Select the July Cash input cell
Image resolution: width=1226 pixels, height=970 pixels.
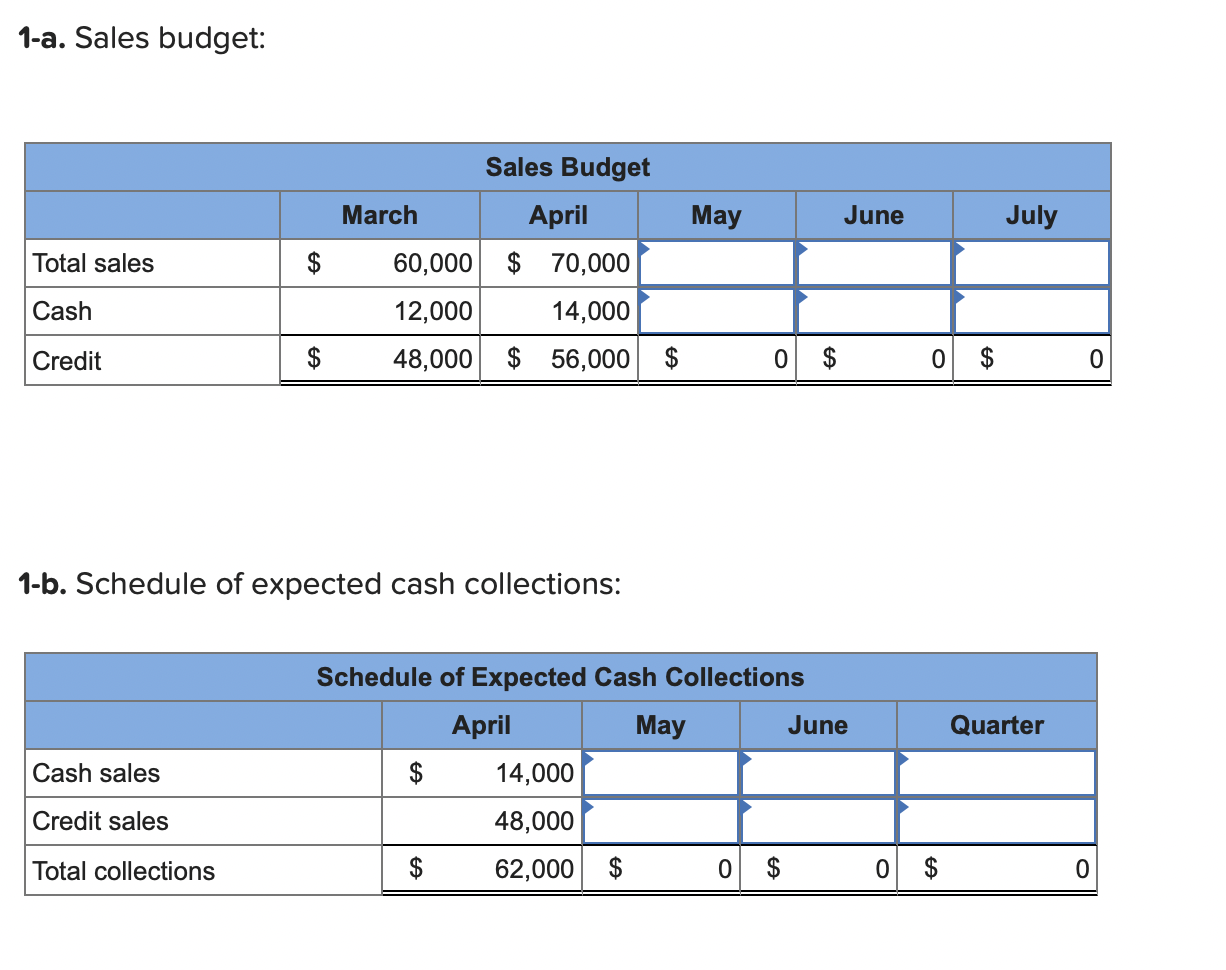[x=1032, y=311]
